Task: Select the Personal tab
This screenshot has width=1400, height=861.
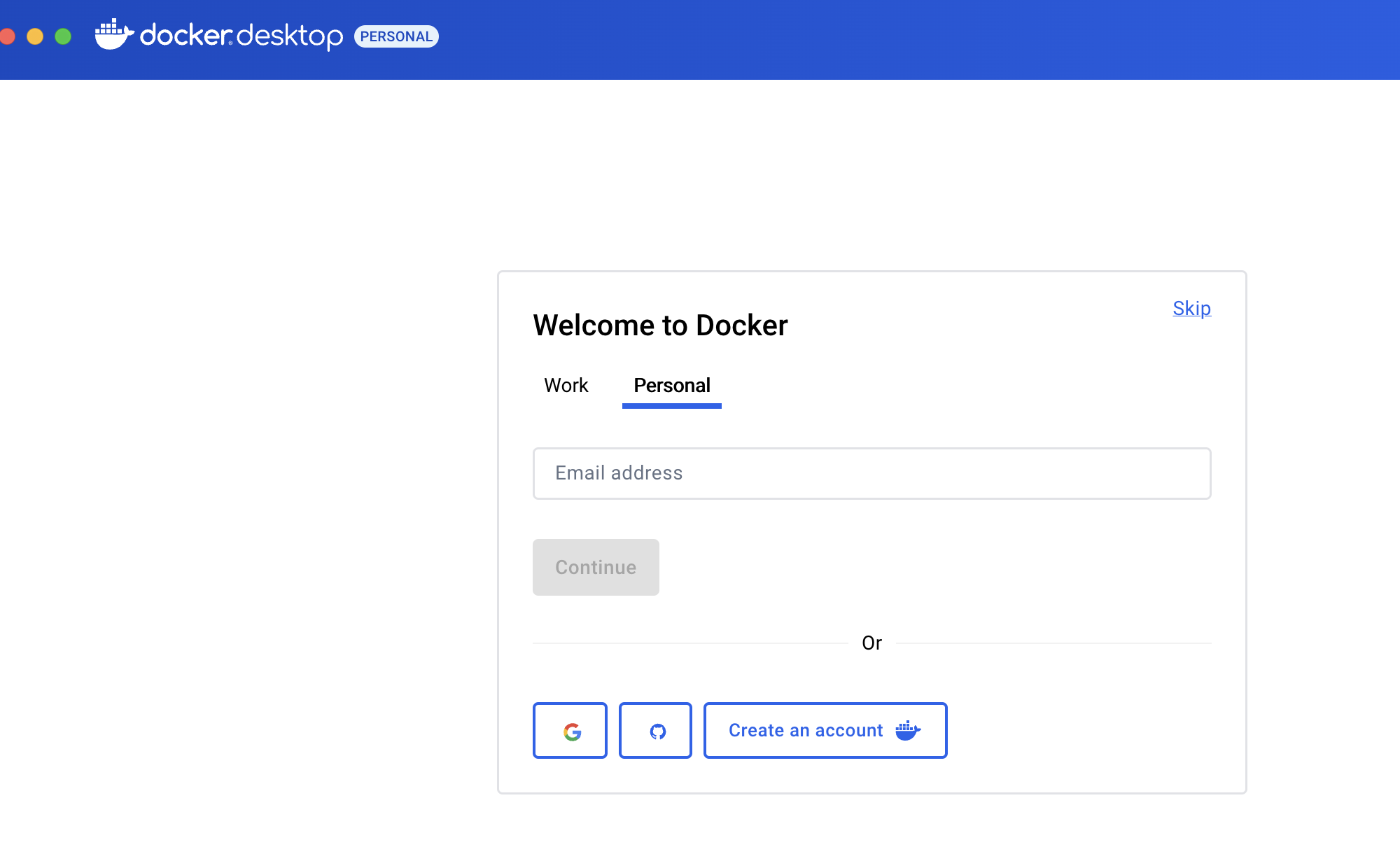Action: (x=672, y=386)
